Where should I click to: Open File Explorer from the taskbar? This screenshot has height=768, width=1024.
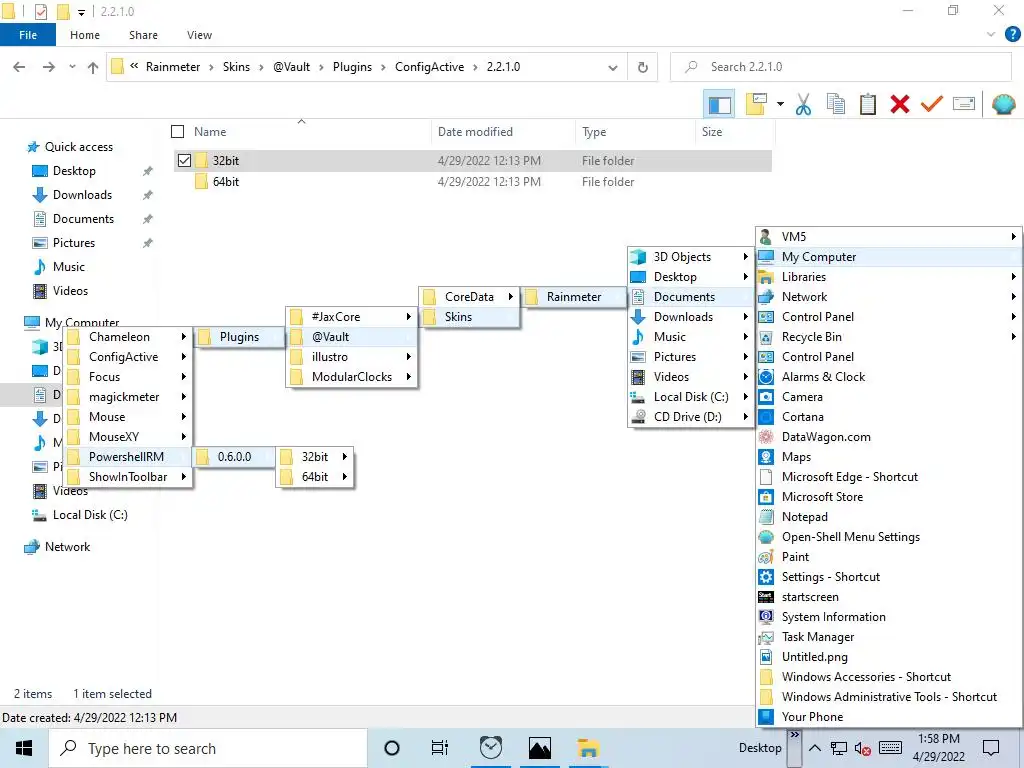point(588,748)
